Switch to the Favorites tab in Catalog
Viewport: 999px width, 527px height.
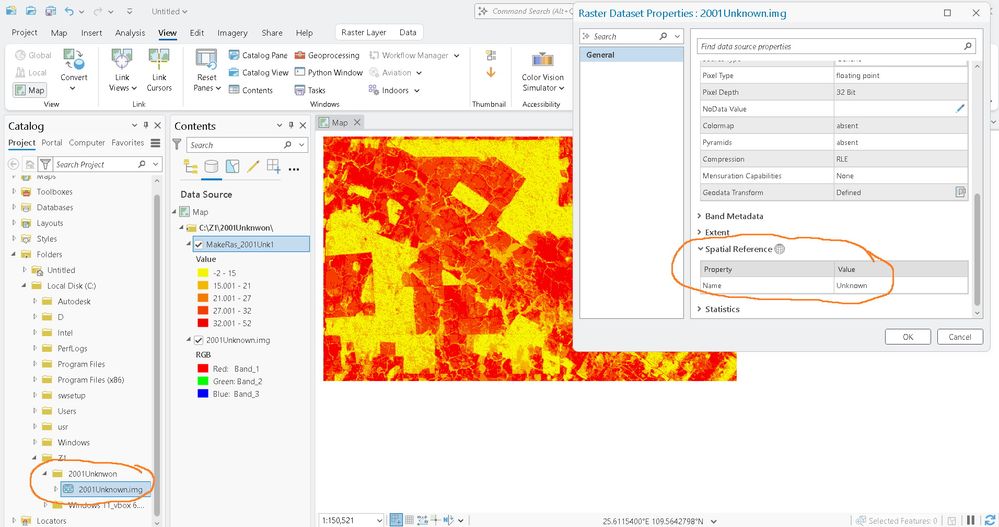pyautogui.click(x=127, y=143)
